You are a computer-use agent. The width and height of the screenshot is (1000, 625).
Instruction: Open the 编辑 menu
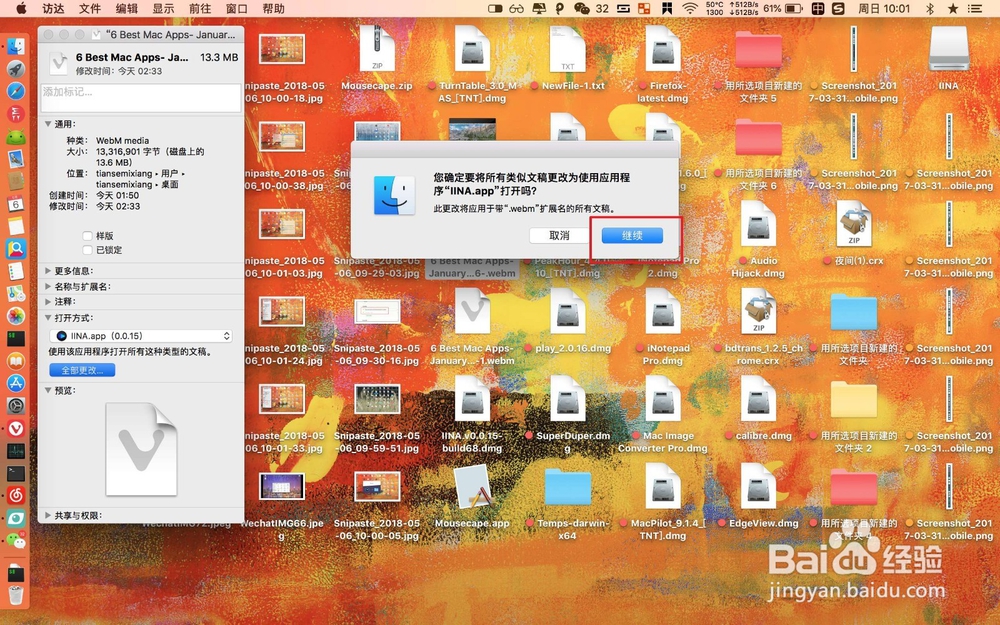click(x=127, y=8)
